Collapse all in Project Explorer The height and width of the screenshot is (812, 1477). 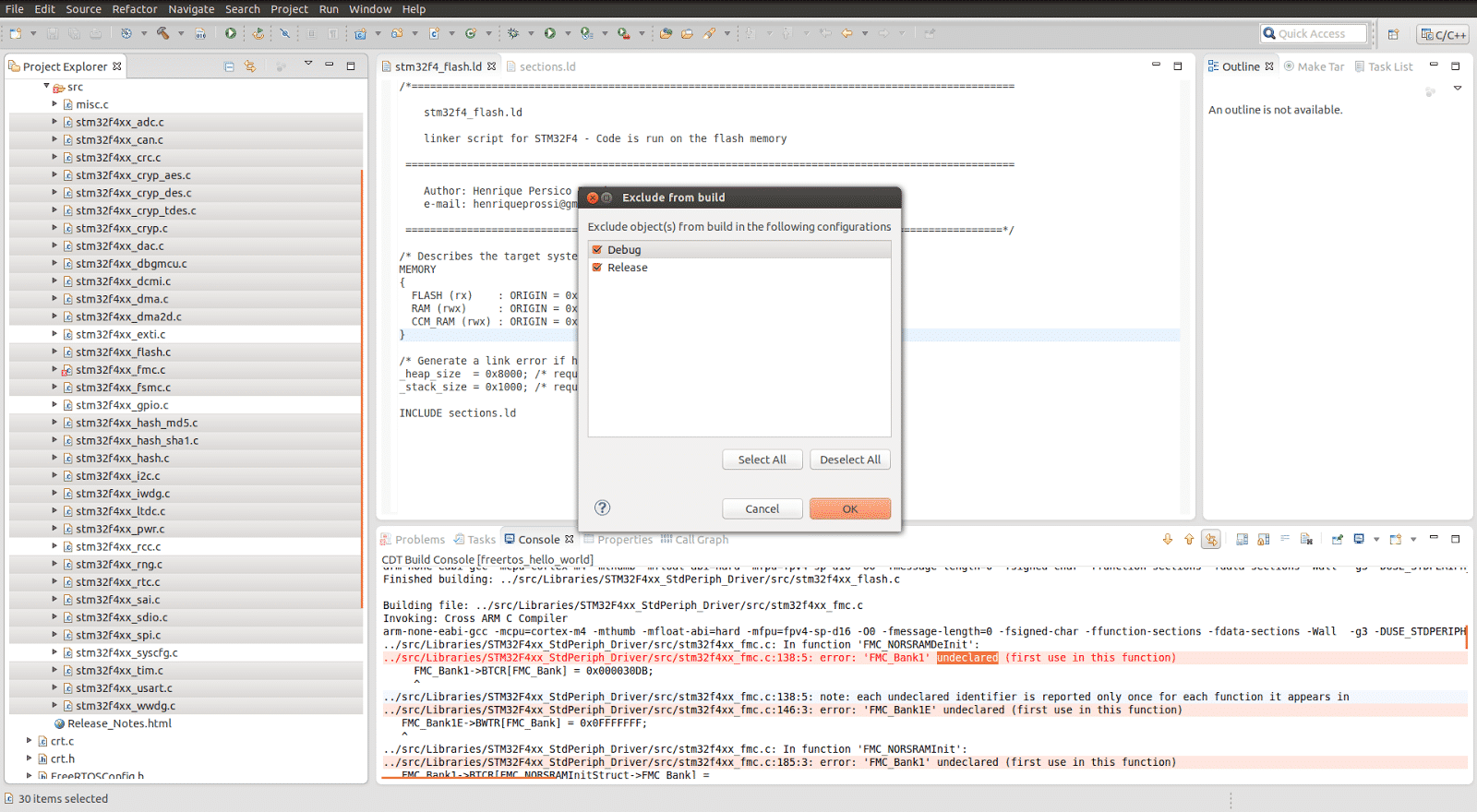pyautogui.click(x=229, y=66)
